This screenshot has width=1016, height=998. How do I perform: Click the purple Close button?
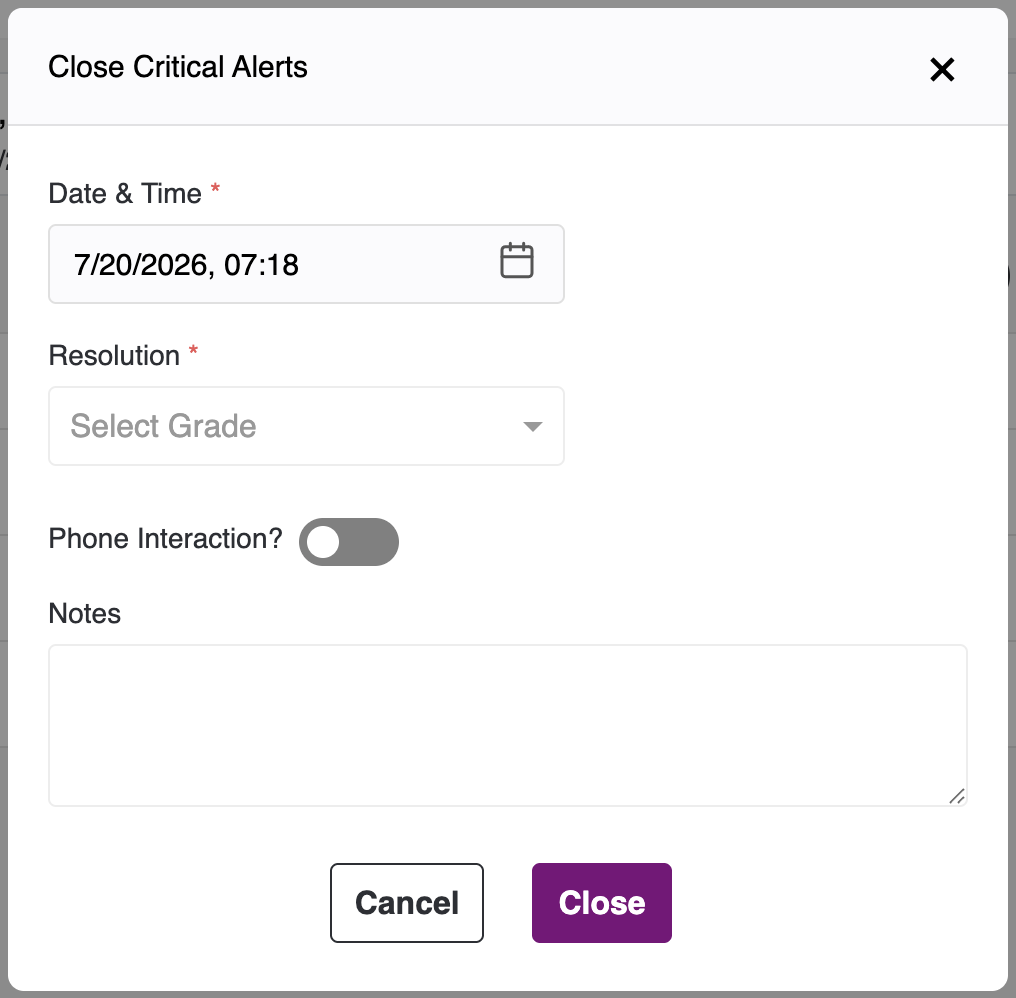(x=601, y=903)
